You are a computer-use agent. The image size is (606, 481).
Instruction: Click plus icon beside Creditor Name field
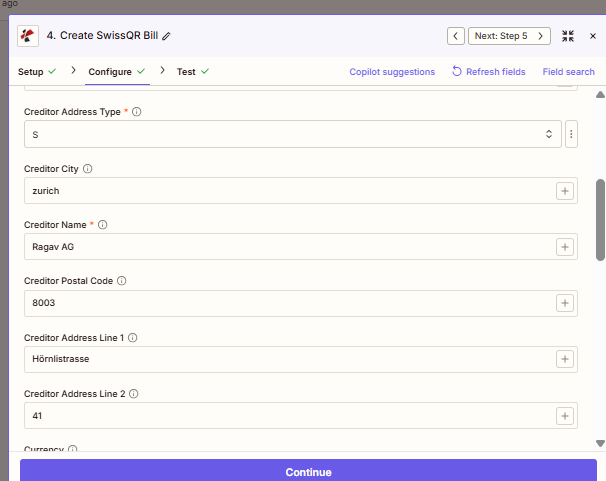pos(564,246)
